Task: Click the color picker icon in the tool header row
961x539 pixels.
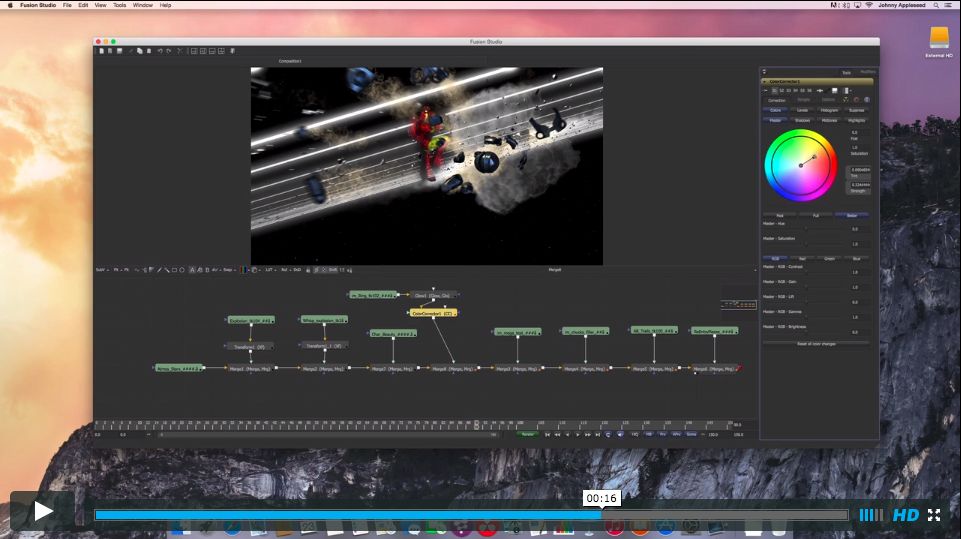Action: (x=827, y=90)
